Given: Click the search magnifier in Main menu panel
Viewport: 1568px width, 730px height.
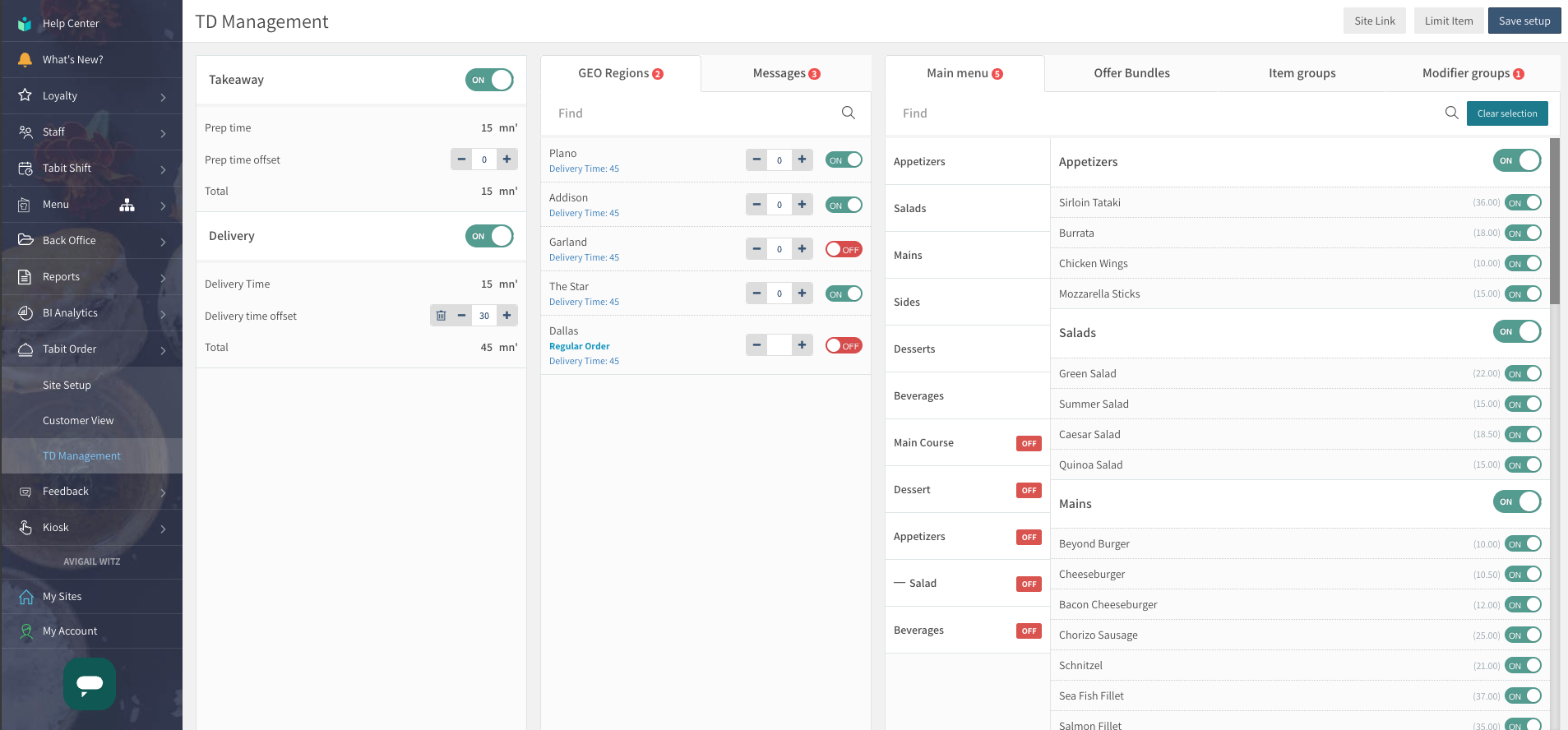Looking at the screenshot, I should (x=1451, y=113).
